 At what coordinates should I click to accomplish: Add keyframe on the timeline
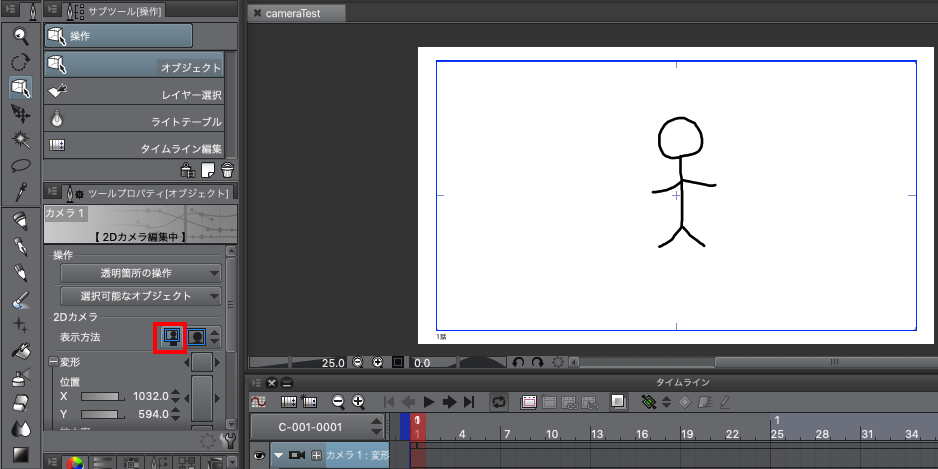648,402
